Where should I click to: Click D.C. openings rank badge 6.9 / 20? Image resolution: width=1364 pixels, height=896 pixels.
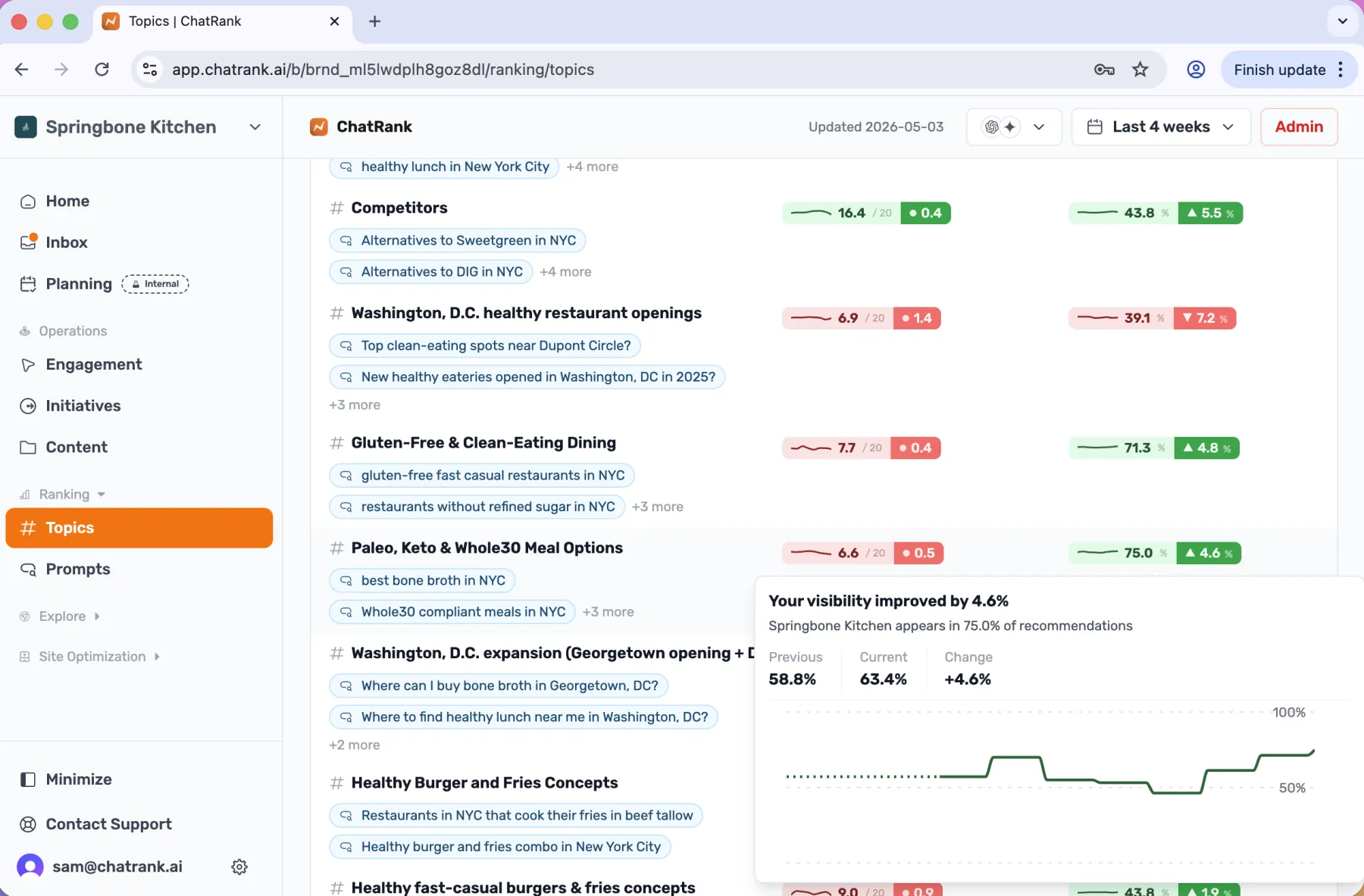pyautogui.click(x=862, y=318)
